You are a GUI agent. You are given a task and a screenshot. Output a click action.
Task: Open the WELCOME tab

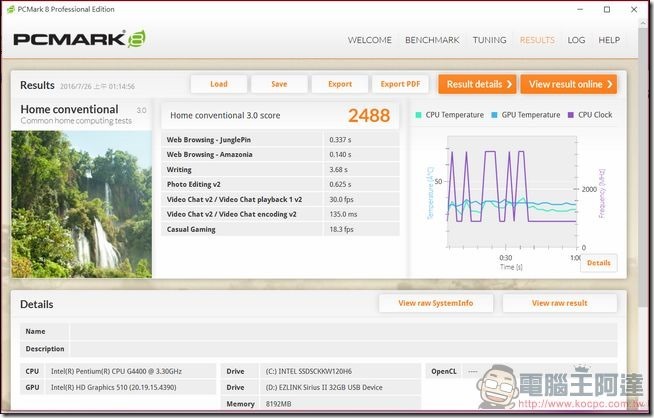click(370, 40)
